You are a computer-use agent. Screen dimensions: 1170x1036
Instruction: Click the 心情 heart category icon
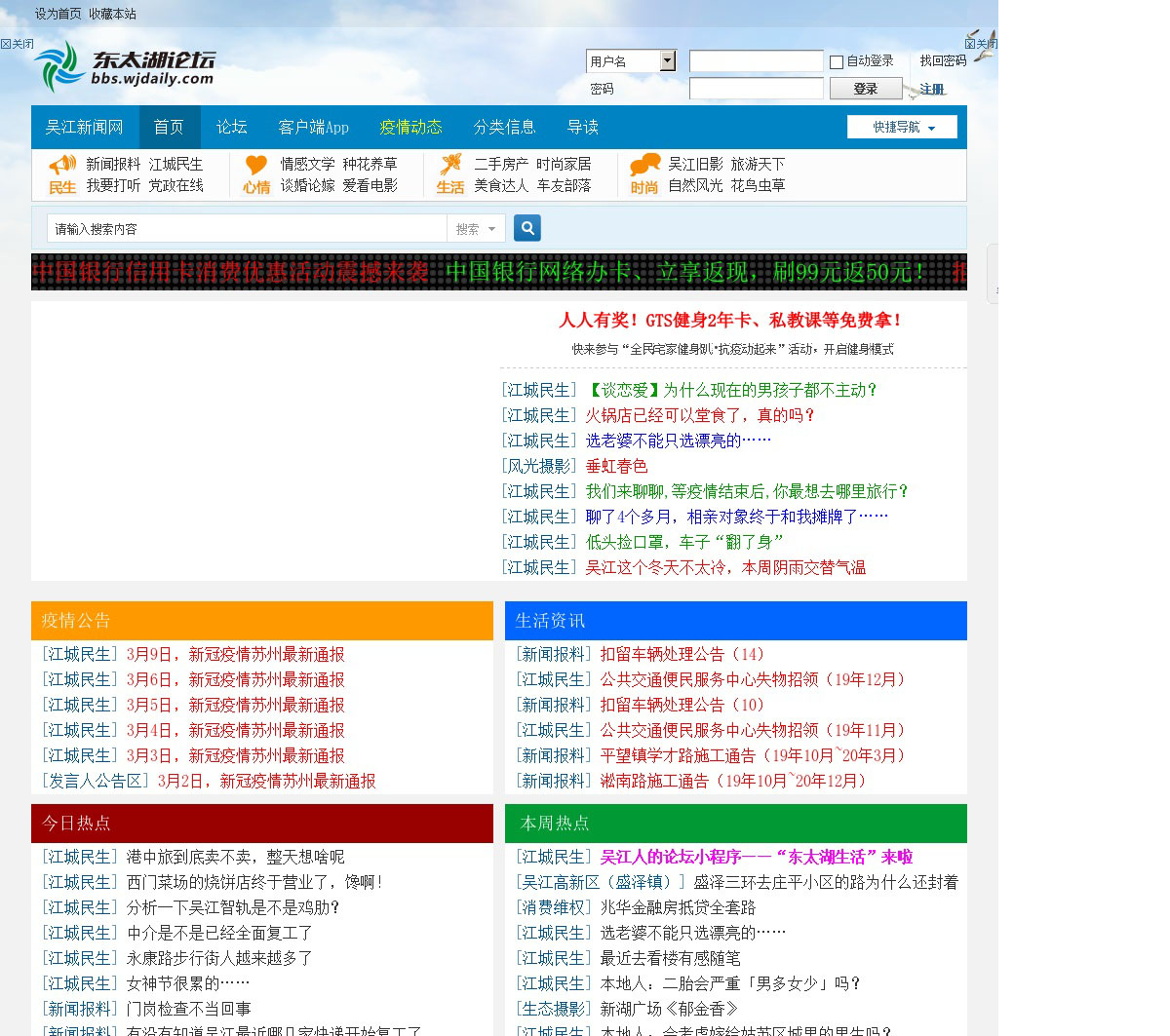tap(255, 173)
